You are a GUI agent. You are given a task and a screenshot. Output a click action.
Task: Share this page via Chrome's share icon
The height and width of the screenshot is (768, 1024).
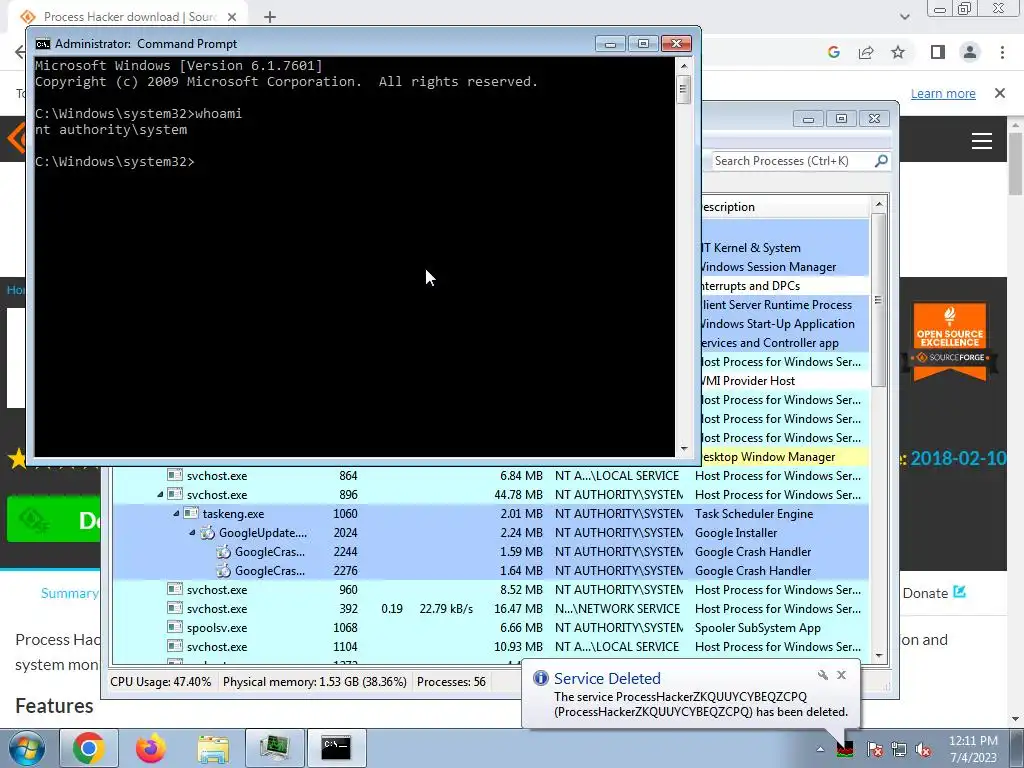point(866,52)
